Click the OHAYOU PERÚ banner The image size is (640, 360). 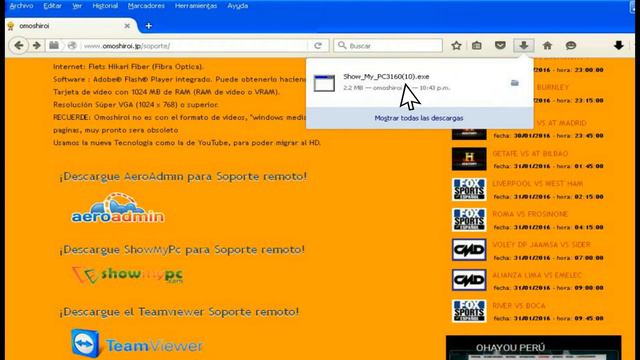(x=534, y=348)
